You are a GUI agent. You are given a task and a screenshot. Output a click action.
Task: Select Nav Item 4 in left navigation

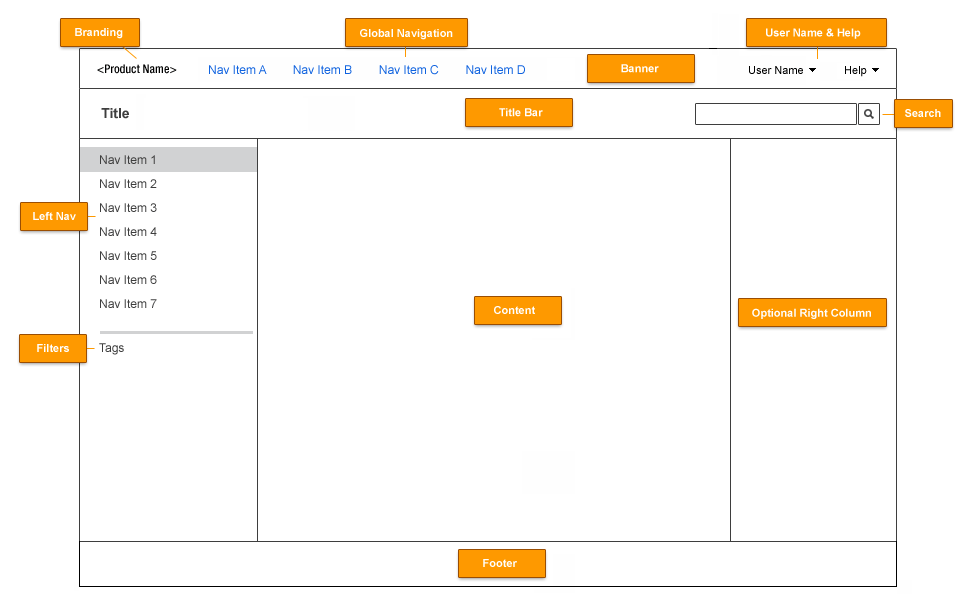(127, 231)
